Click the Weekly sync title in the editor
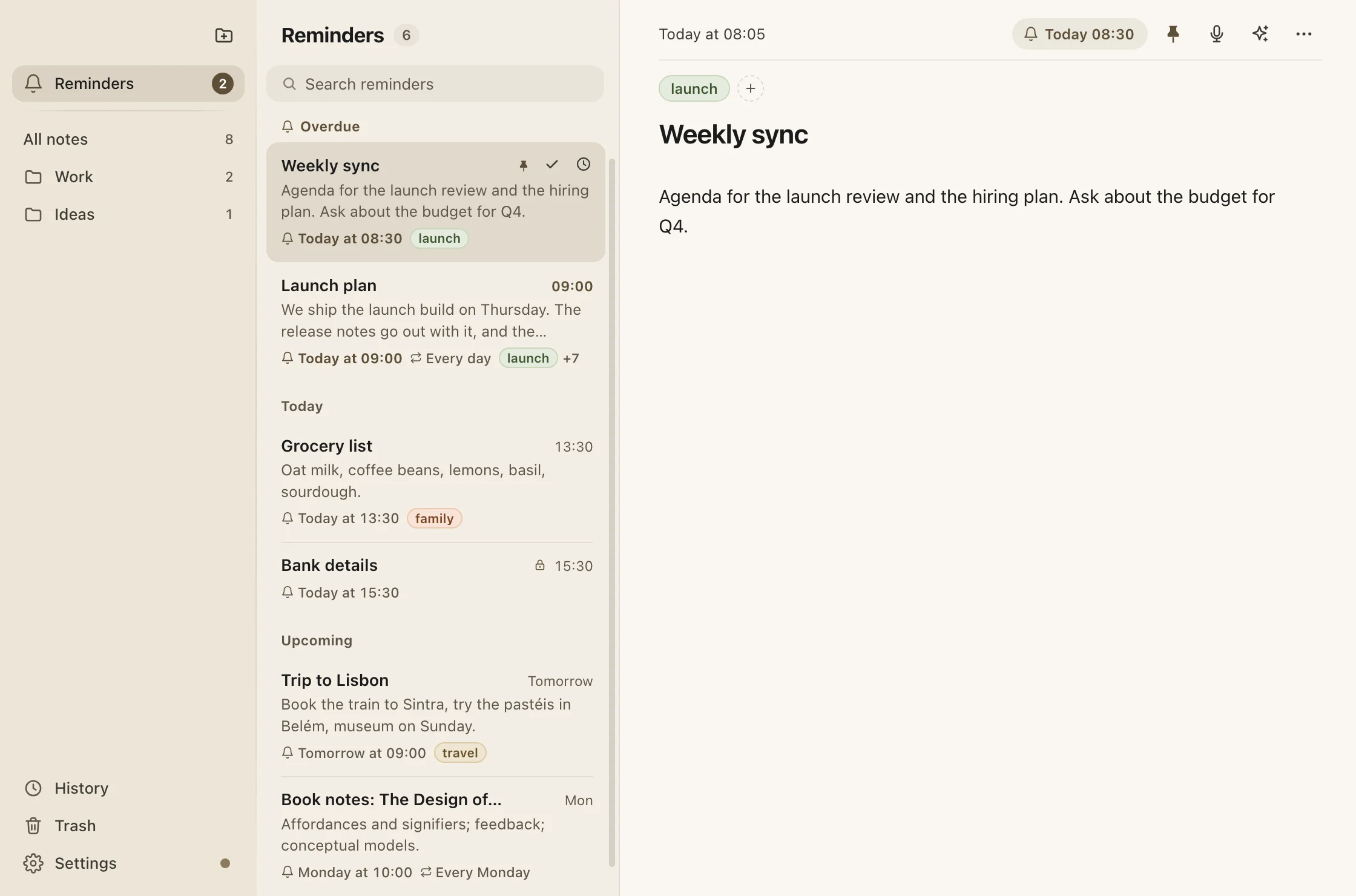 tap(733, 134)
